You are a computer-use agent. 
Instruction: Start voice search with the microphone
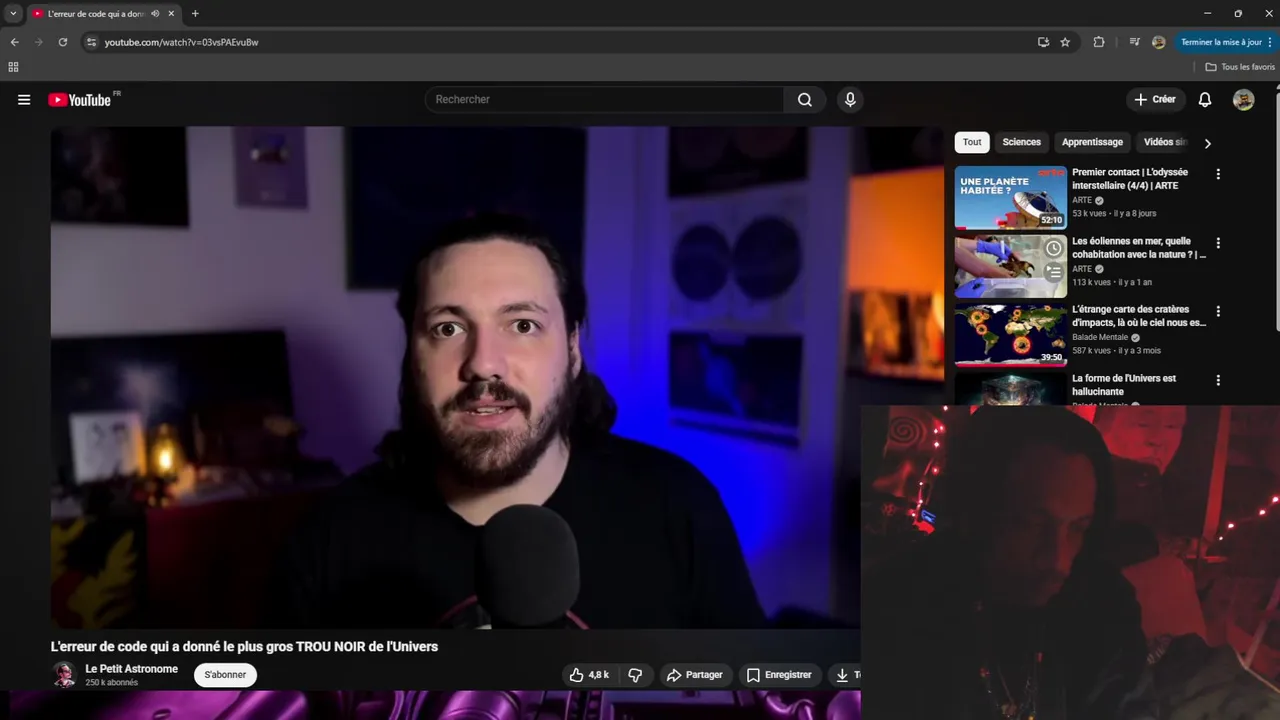[x=850, y=99]
